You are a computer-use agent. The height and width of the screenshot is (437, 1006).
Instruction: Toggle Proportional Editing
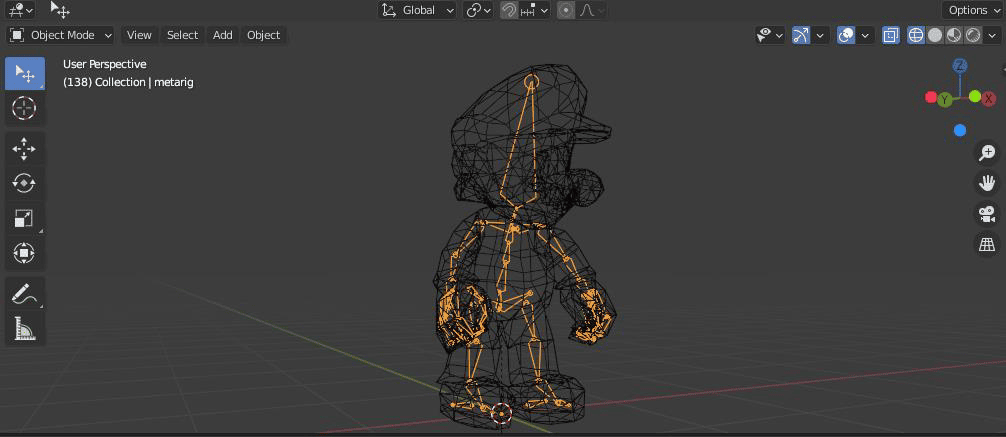point(566,10)
